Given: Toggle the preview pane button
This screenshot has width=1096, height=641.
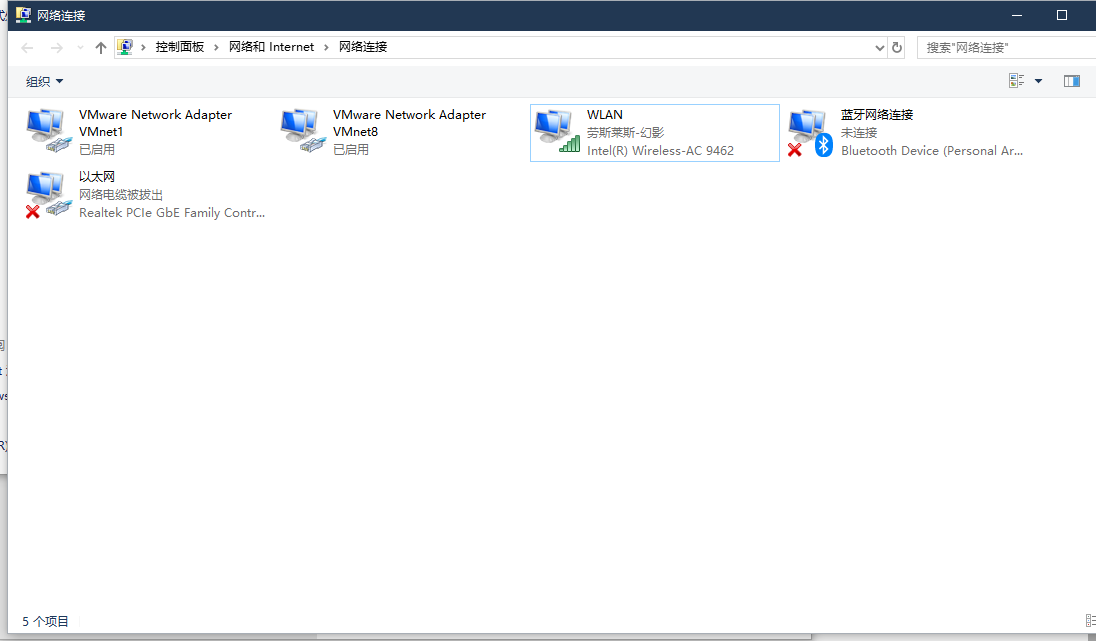Looking at the screenshot, I should pos(1072,81).
